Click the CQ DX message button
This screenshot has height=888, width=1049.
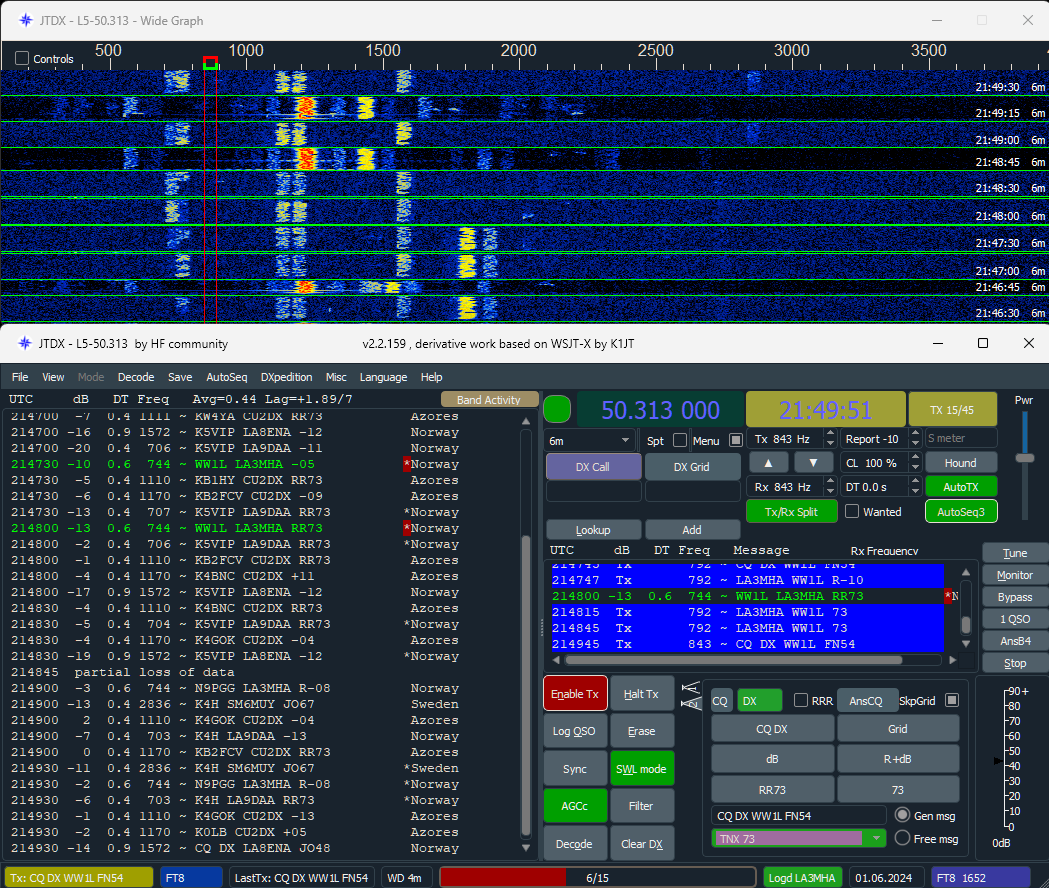772,728
